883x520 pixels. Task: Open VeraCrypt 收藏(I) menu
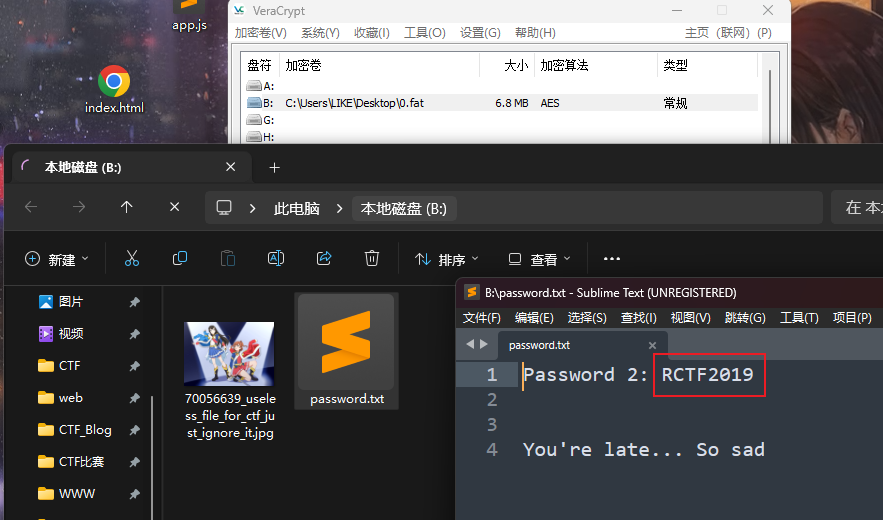coord(372,33)
